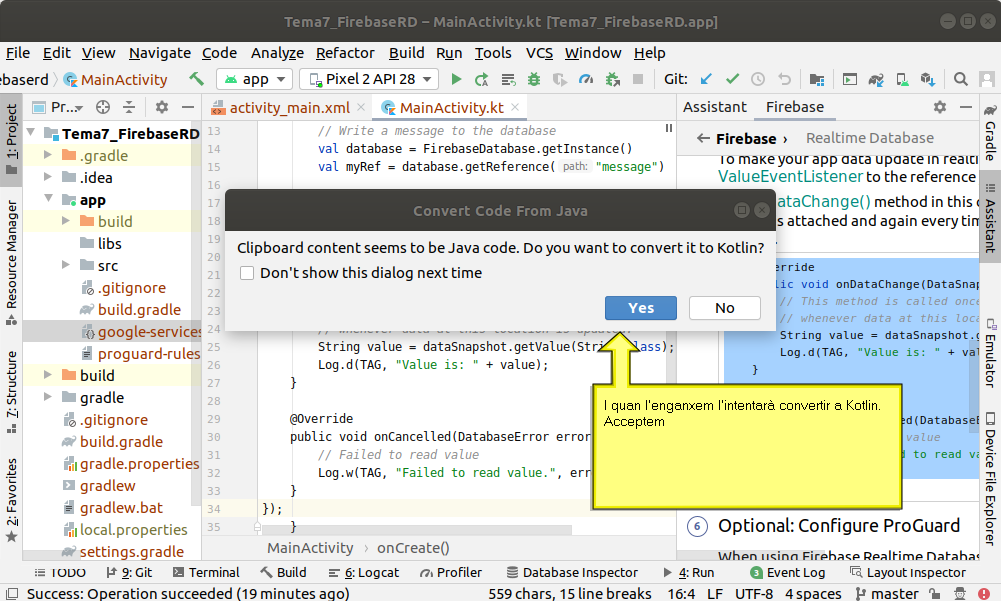Click the error notification icon in status bar
This screenshot has width=1001, height=601.
(984, 593)
